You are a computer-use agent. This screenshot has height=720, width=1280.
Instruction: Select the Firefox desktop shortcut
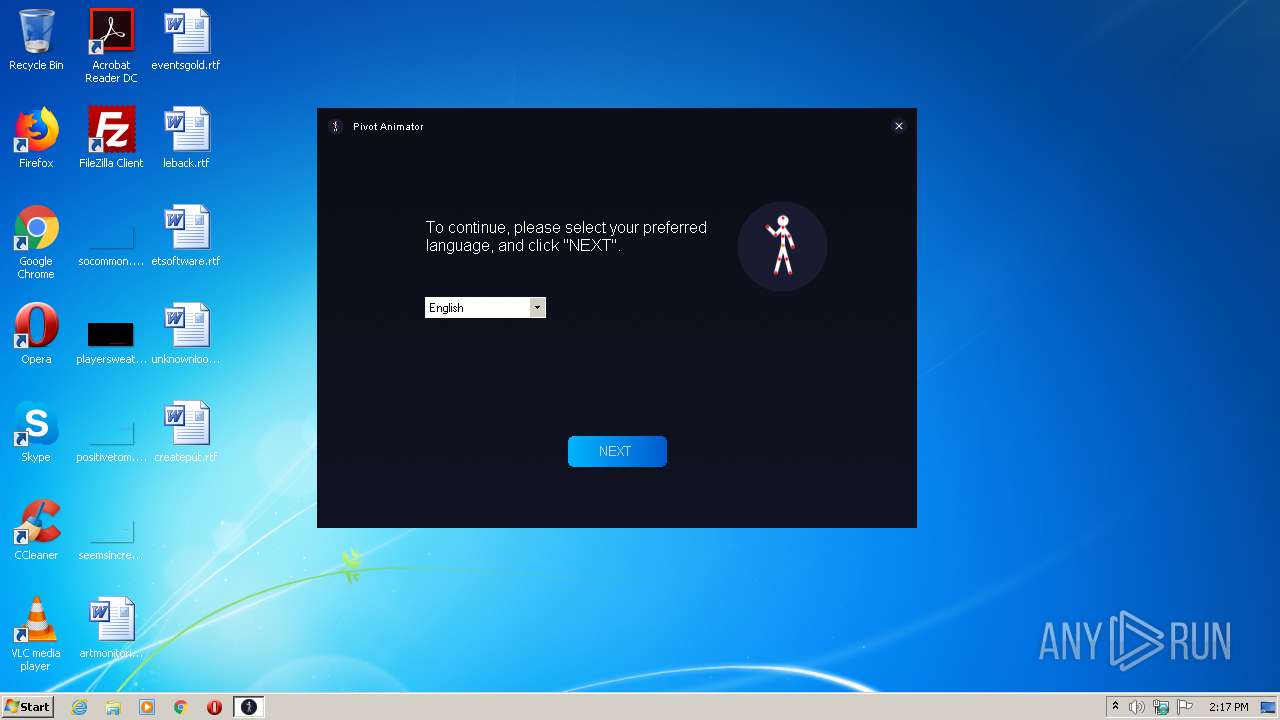point(36,138)
